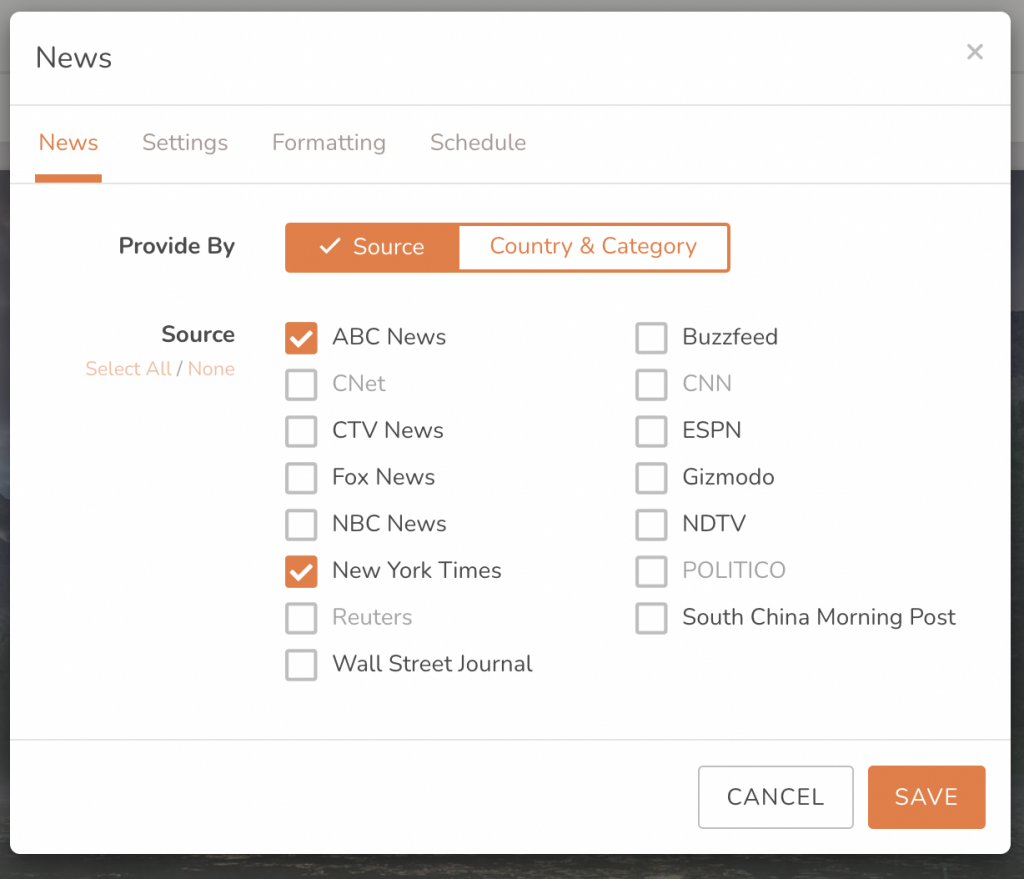This screenshot has width=1024, height=879.
Task: Click the Select All link
Action: [128, 369]
